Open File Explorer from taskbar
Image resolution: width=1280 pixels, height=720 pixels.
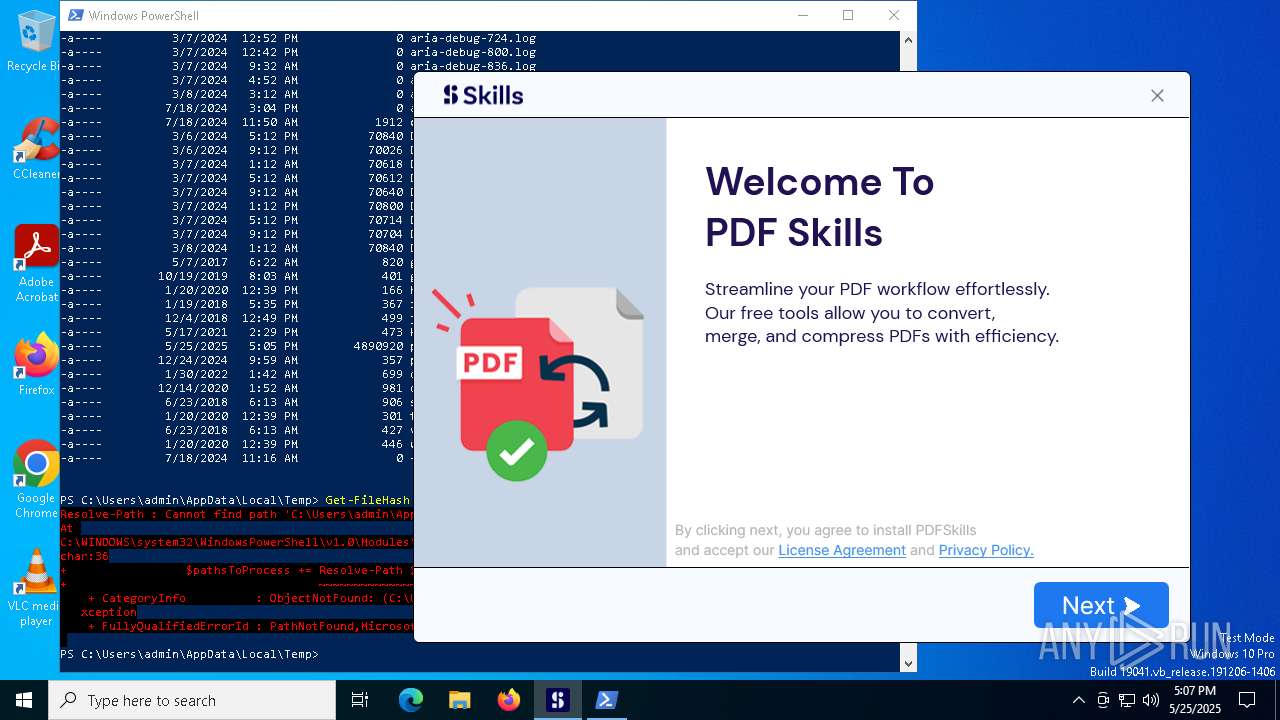tap(459, 700)
